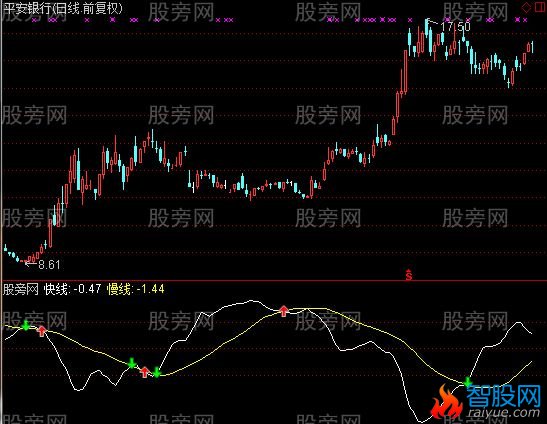Click the red S signal marker

point(409,275)
